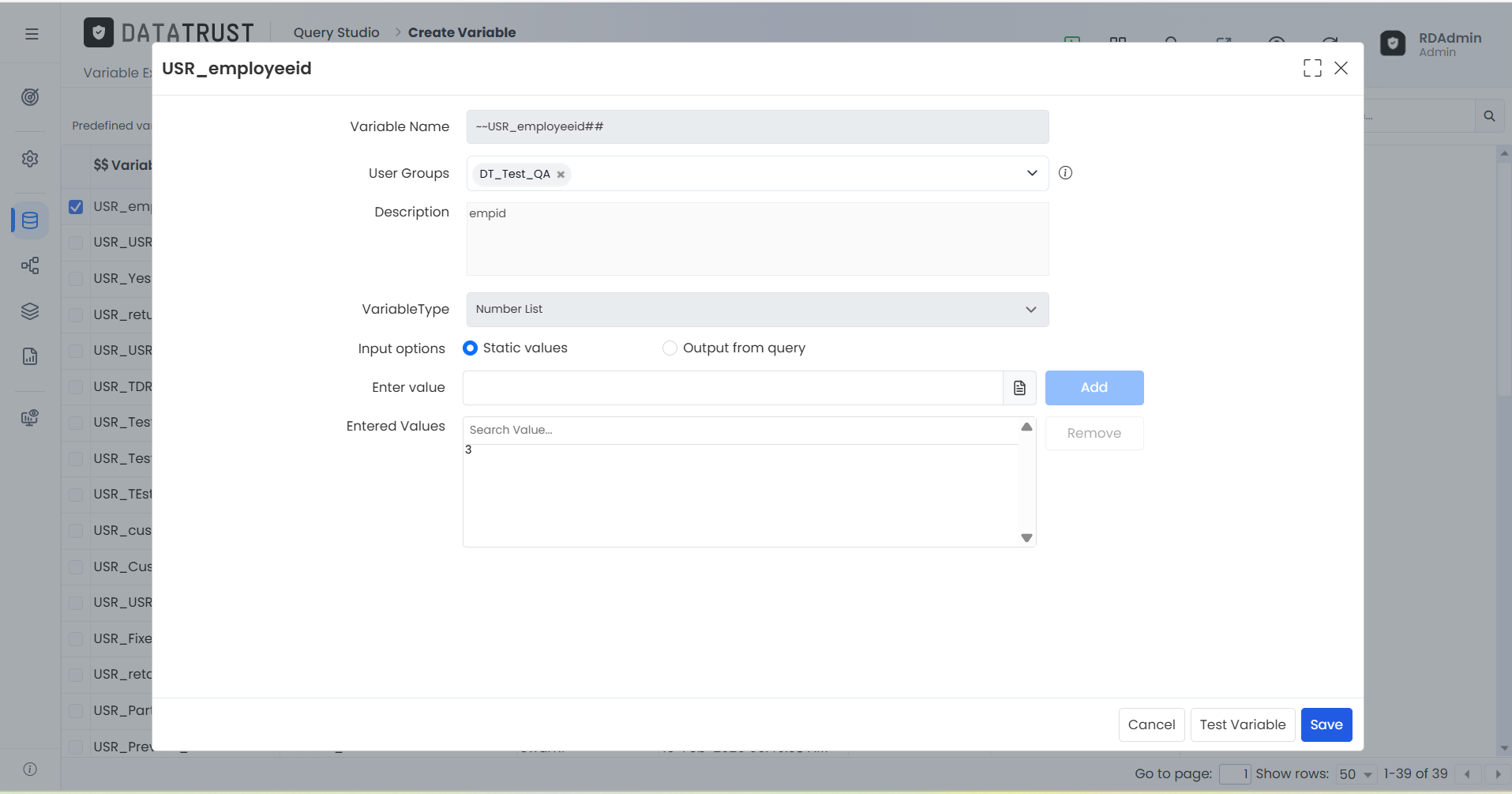Click the Test Variable button
1512x794 pixels.
point(1243,725)
